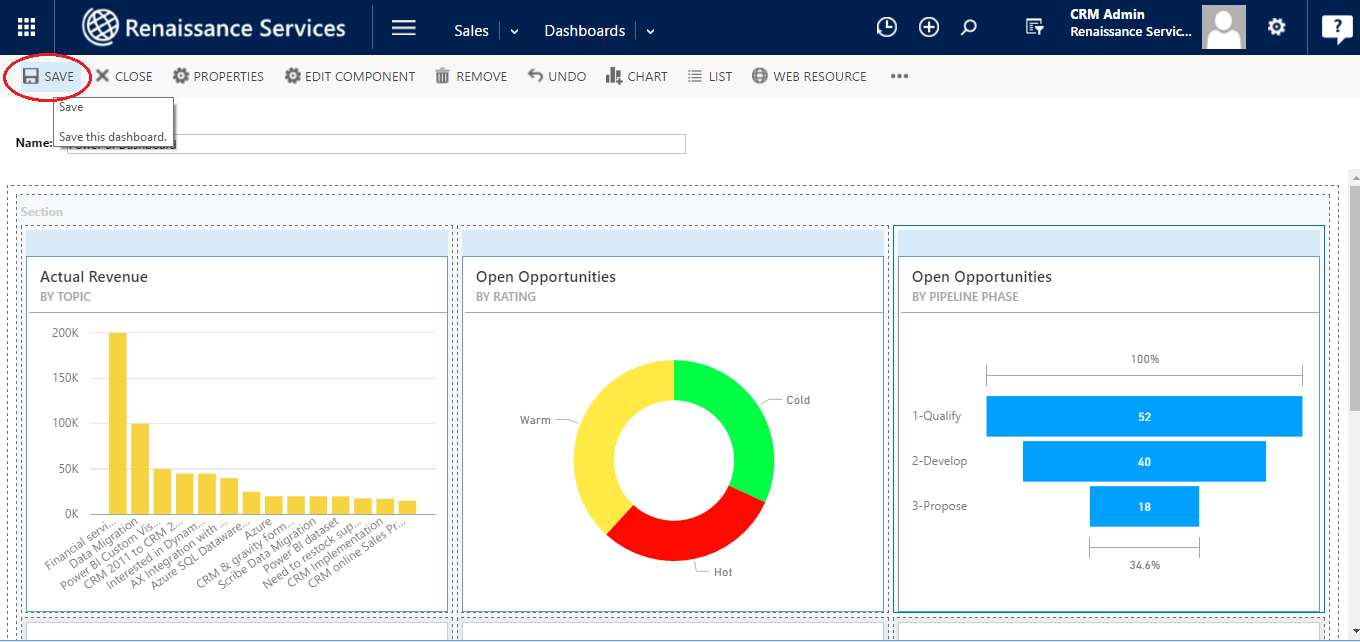Select the Sales navigation item
1360x642 pixels.
(x=471, y=31)
